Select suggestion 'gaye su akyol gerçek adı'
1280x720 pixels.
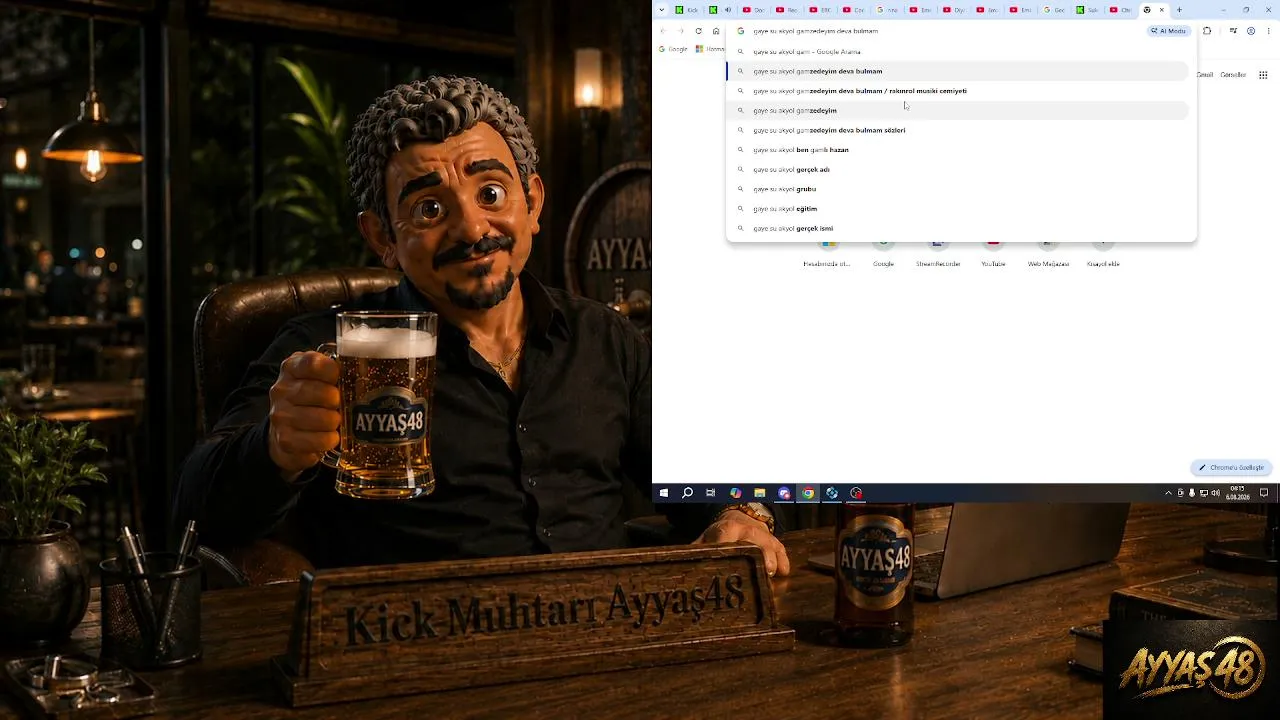957,169
